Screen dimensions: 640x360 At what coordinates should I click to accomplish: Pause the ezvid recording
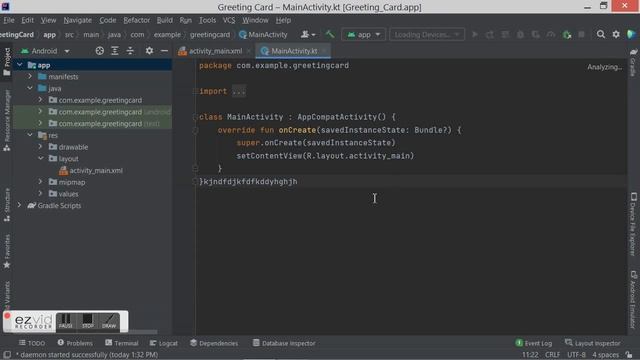65,321
